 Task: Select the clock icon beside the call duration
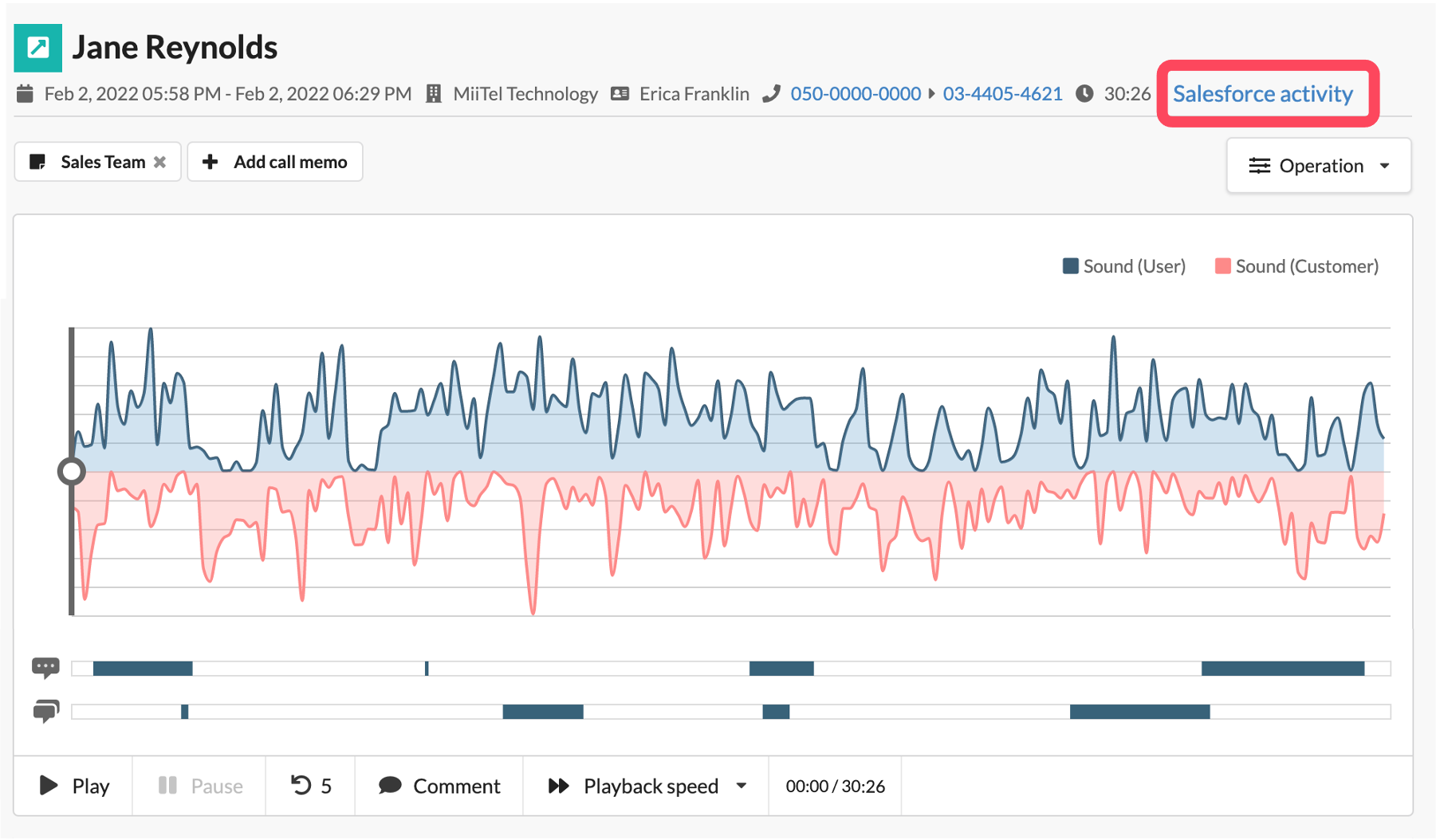point(1084,94)
